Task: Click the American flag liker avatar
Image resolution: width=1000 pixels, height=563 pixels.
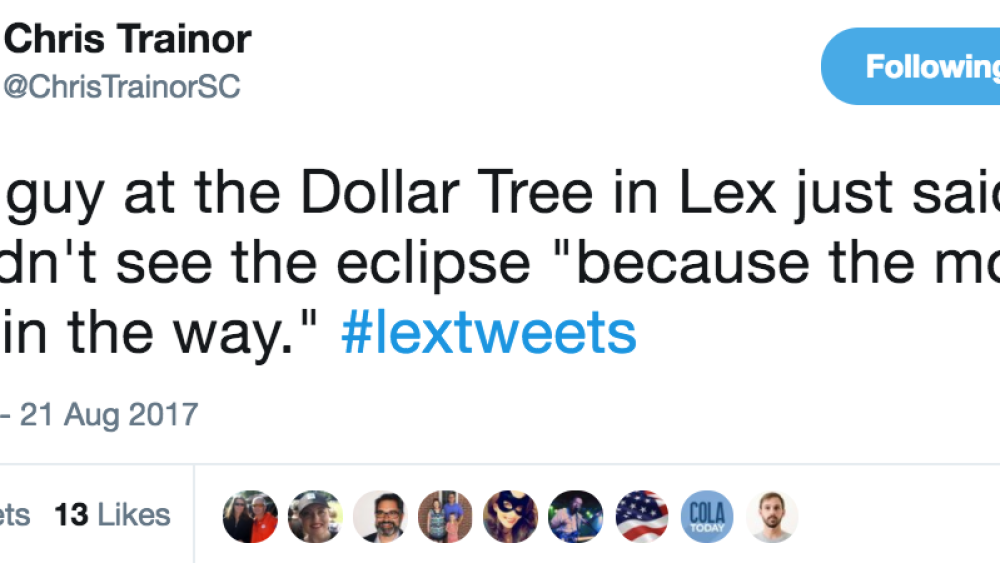Action: point(641,517)
